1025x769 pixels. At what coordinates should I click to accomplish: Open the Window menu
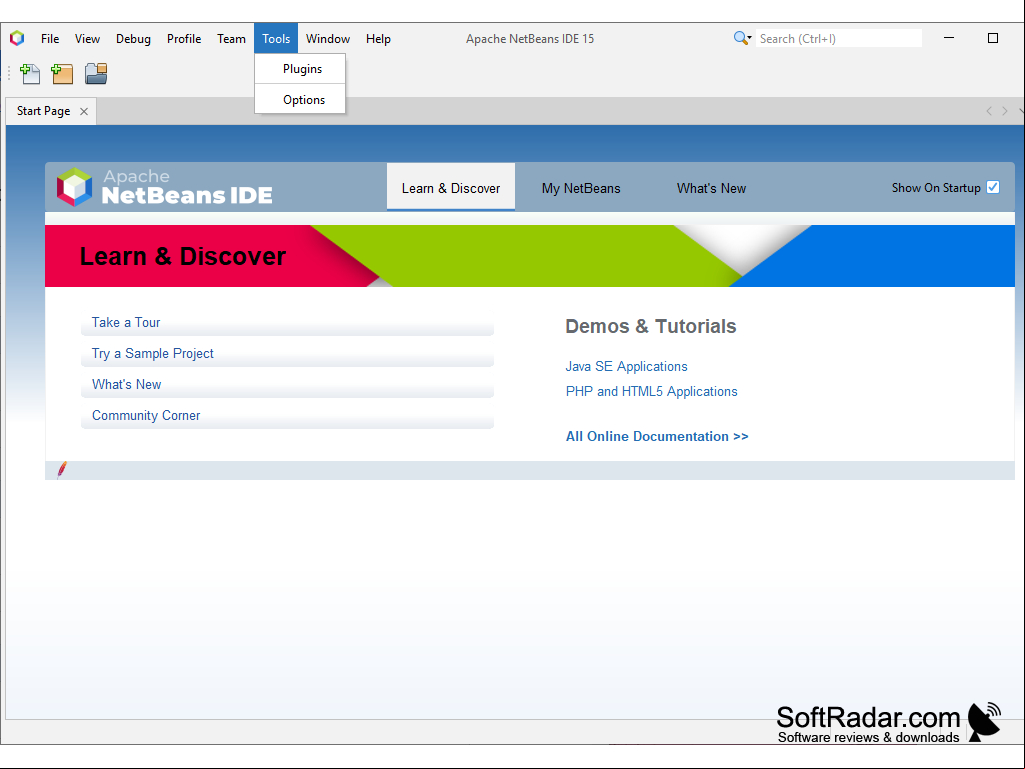click(328, 39)
